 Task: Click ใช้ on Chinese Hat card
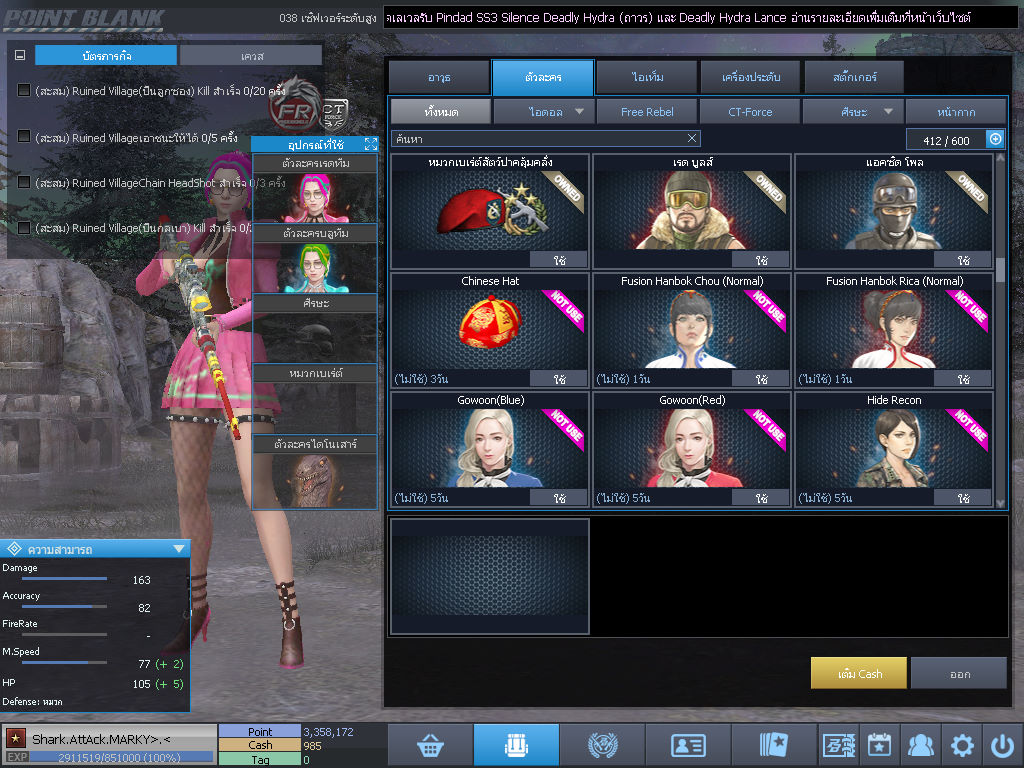coord(559,379)
